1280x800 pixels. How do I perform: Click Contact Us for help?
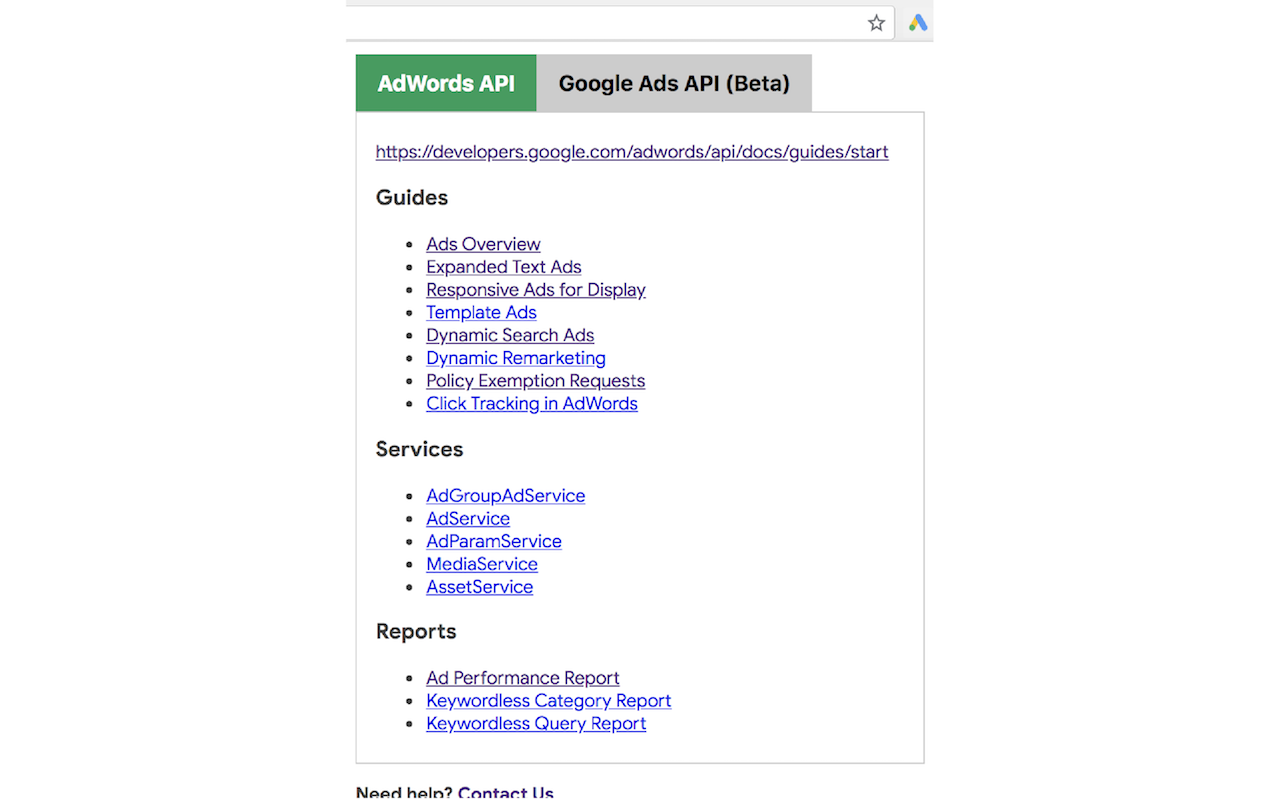click(505, 791)
